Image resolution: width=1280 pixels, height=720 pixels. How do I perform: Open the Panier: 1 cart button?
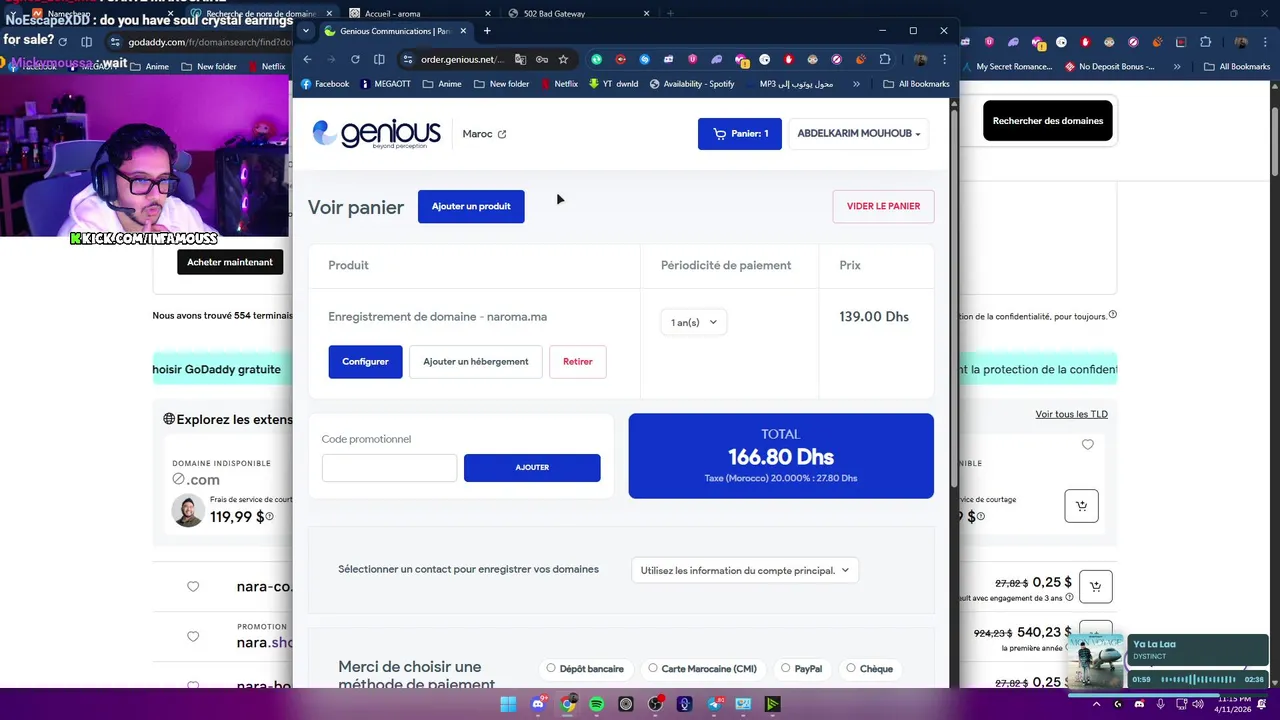point(740,133)
